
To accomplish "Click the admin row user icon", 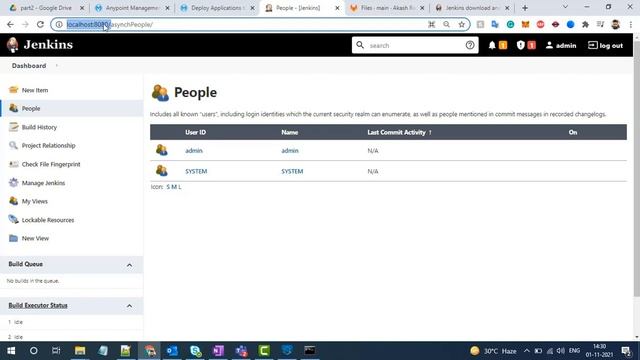I will (x=162, y=150).
